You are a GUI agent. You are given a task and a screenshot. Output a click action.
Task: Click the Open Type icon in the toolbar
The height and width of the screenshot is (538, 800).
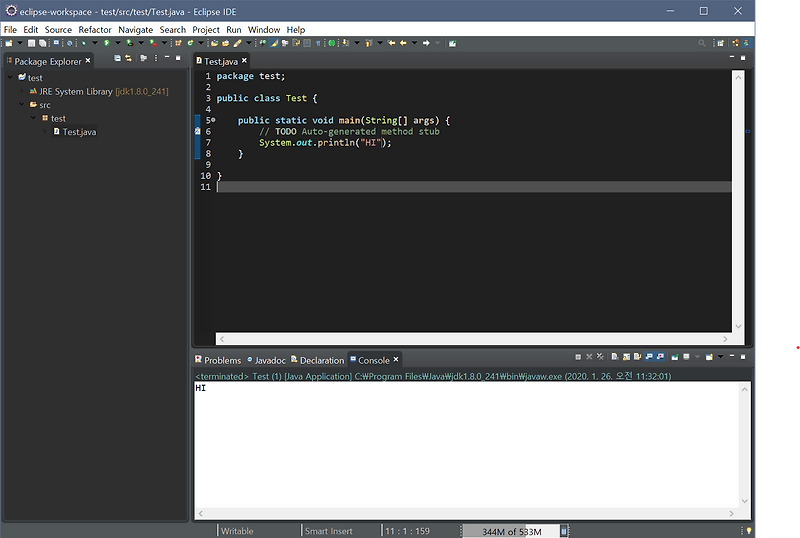215,43
